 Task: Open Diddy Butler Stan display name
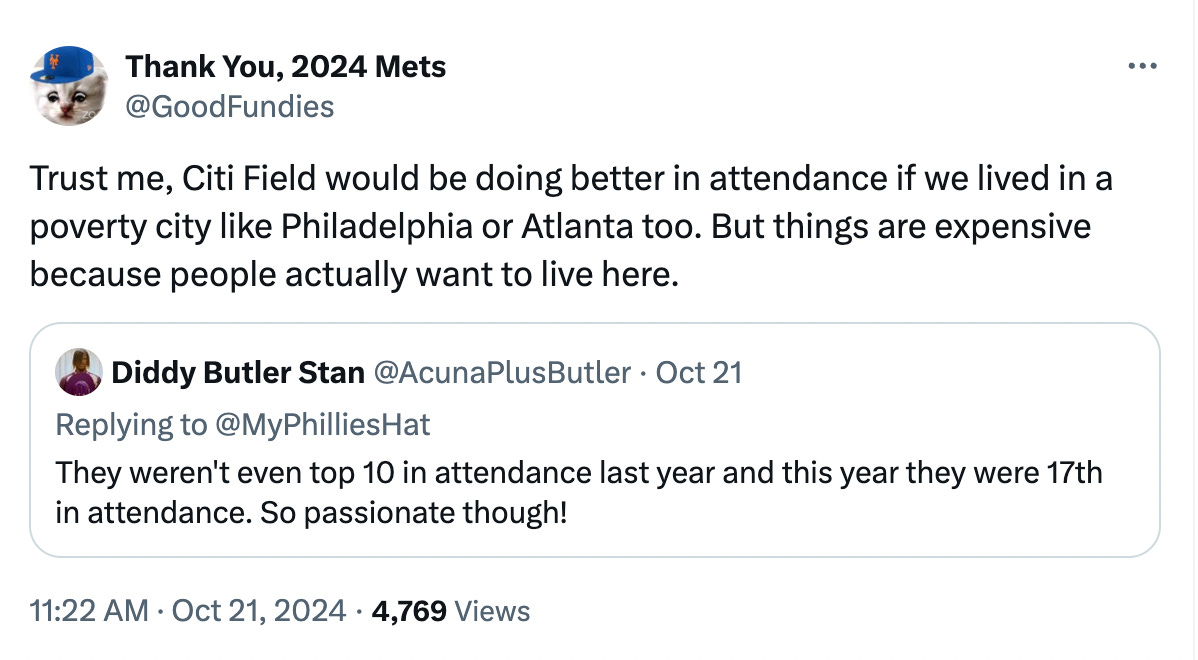(238, 373)
